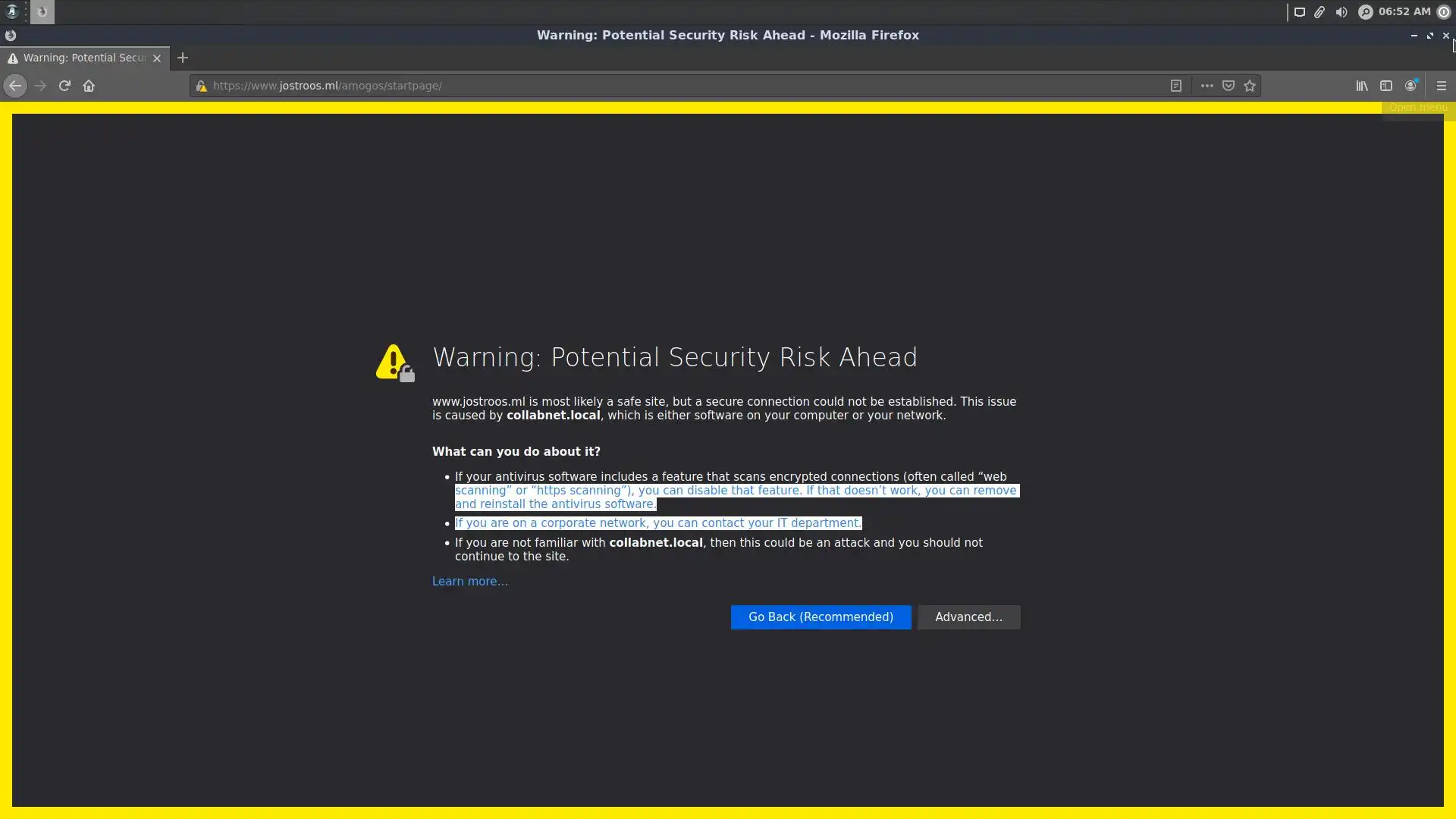Expand the Advanced... options
This screenshot has width=1456, height=819.
[968, 617]
